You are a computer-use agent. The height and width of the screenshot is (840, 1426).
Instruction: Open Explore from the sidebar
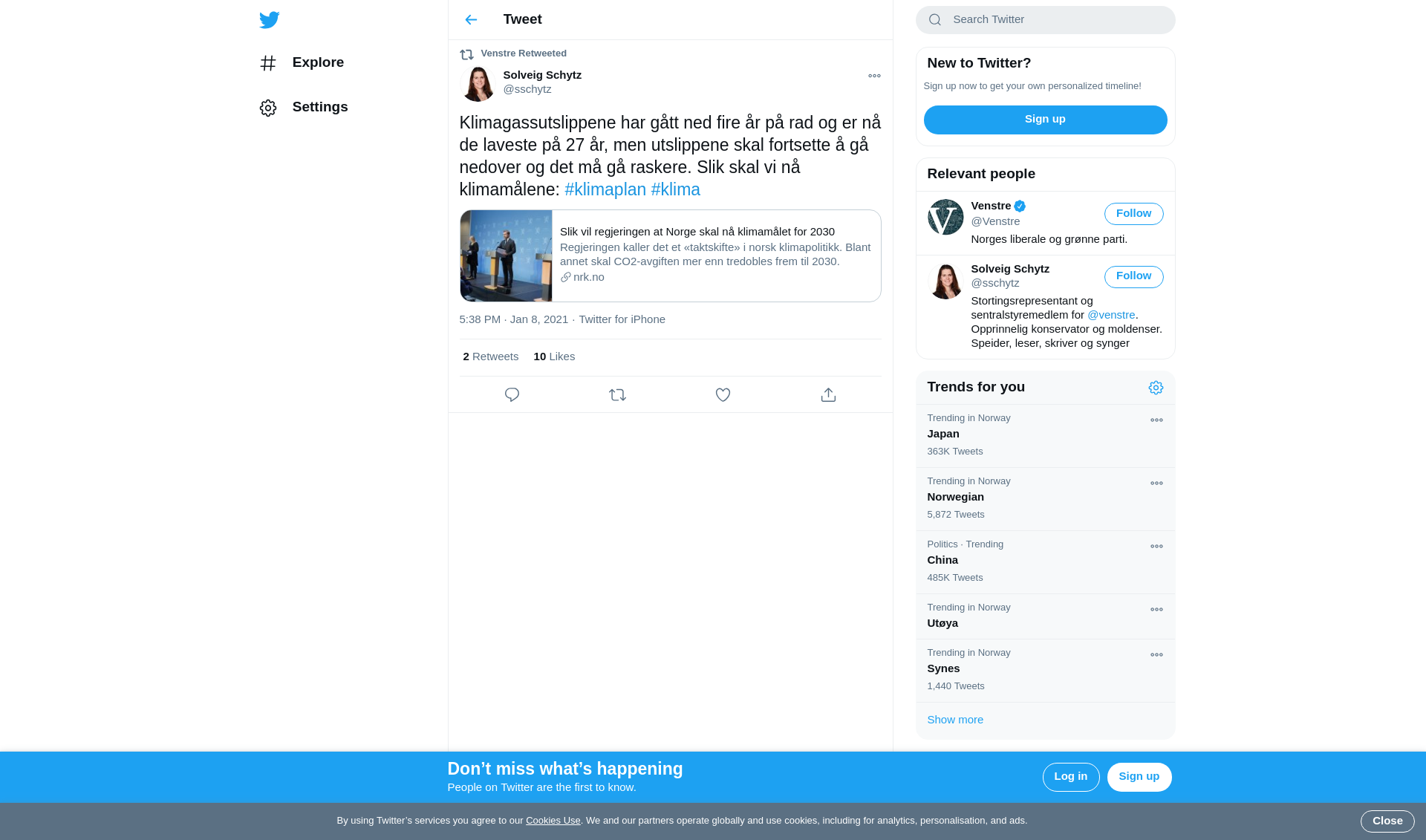pyautogui.click(x=302, y=63)
